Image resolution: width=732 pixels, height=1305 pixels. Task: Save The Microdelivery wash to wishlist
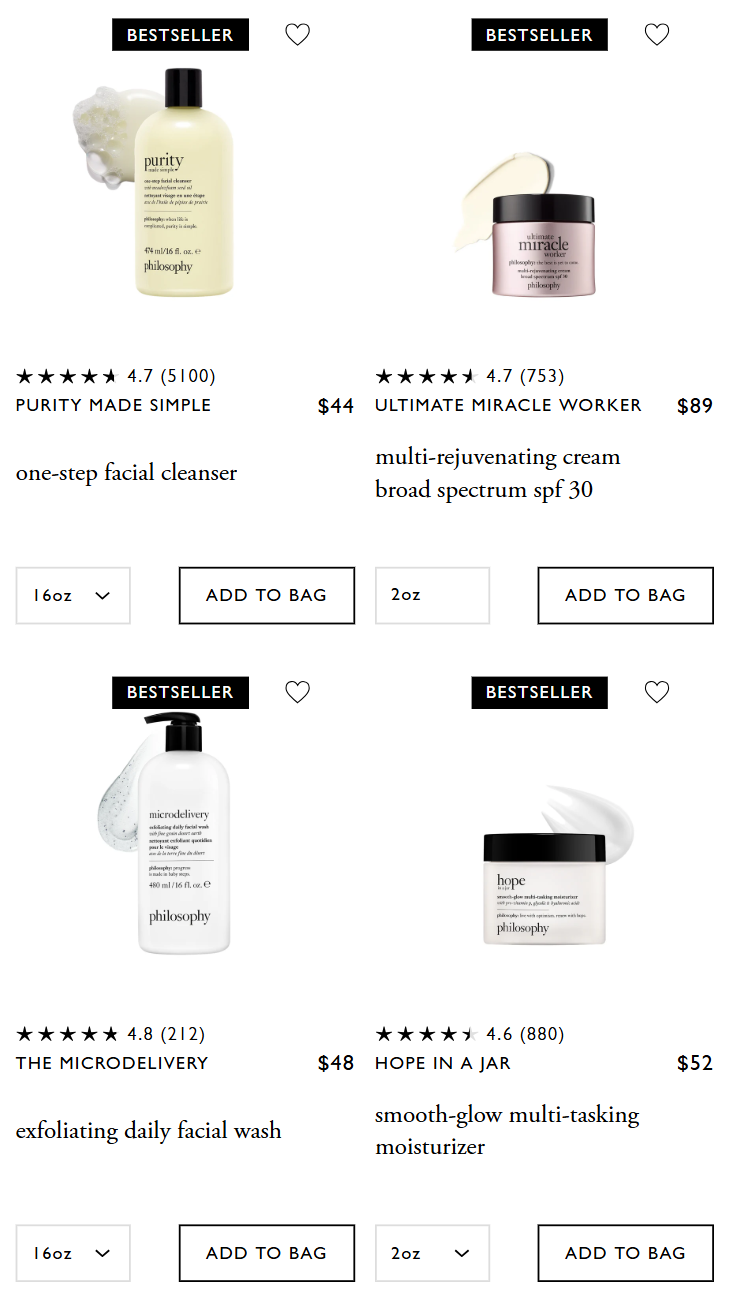coord(297,692)
